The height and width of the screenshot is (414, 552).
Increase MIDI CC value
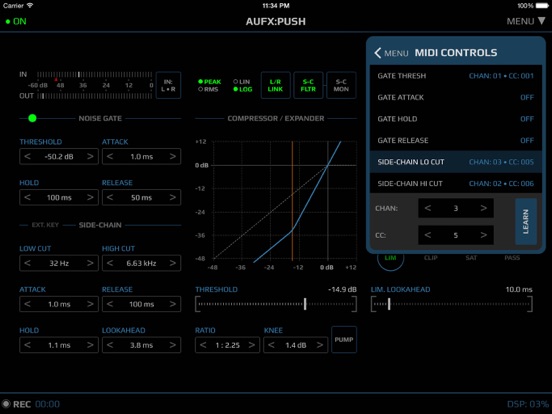point(484,235)
